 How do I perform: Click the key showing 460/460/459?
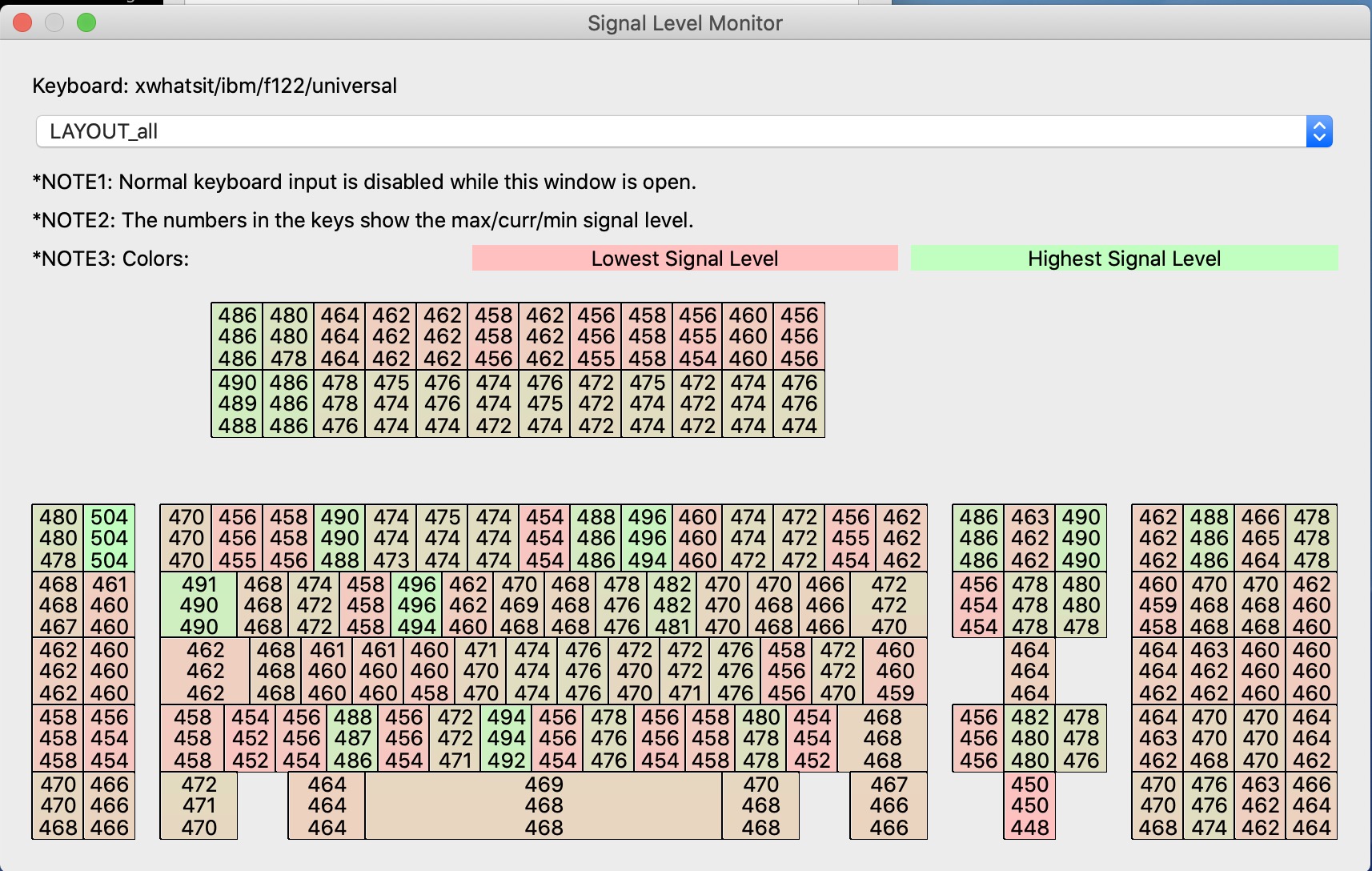coord(895,672)
